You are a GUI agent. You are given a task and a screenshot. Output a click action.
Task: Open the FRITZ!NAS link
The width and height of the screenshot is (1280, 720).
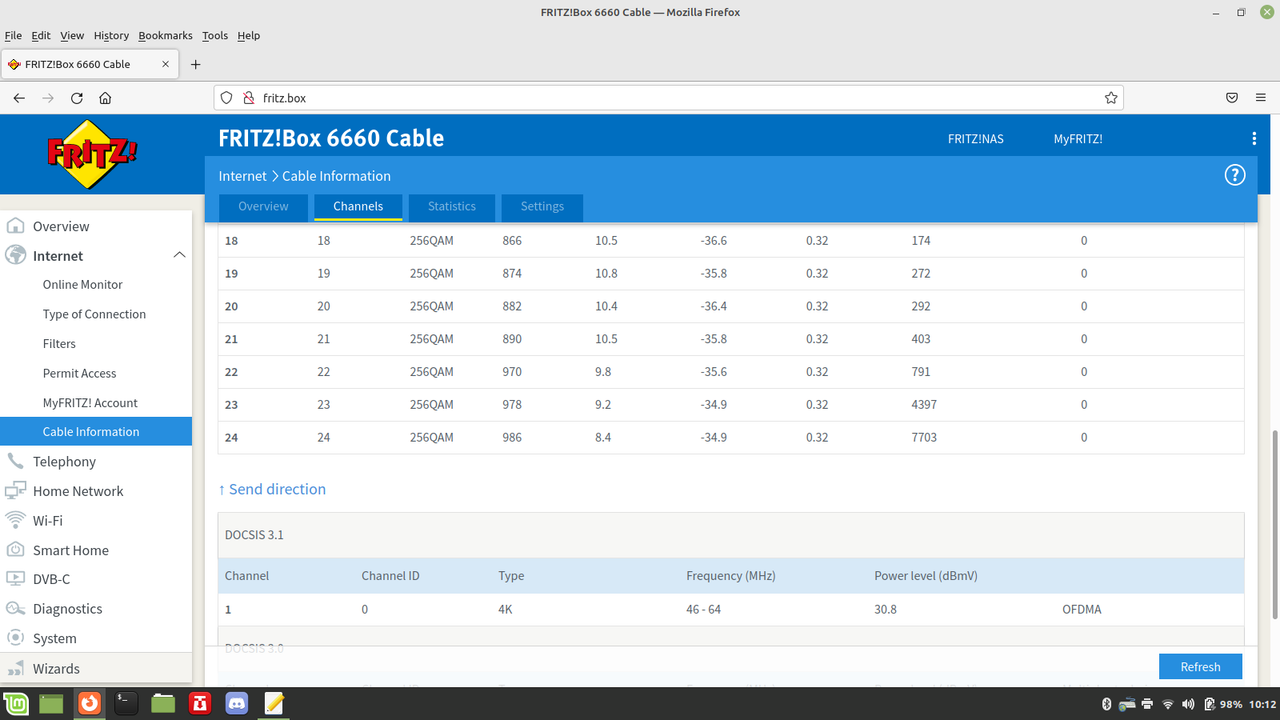point(976,139)
